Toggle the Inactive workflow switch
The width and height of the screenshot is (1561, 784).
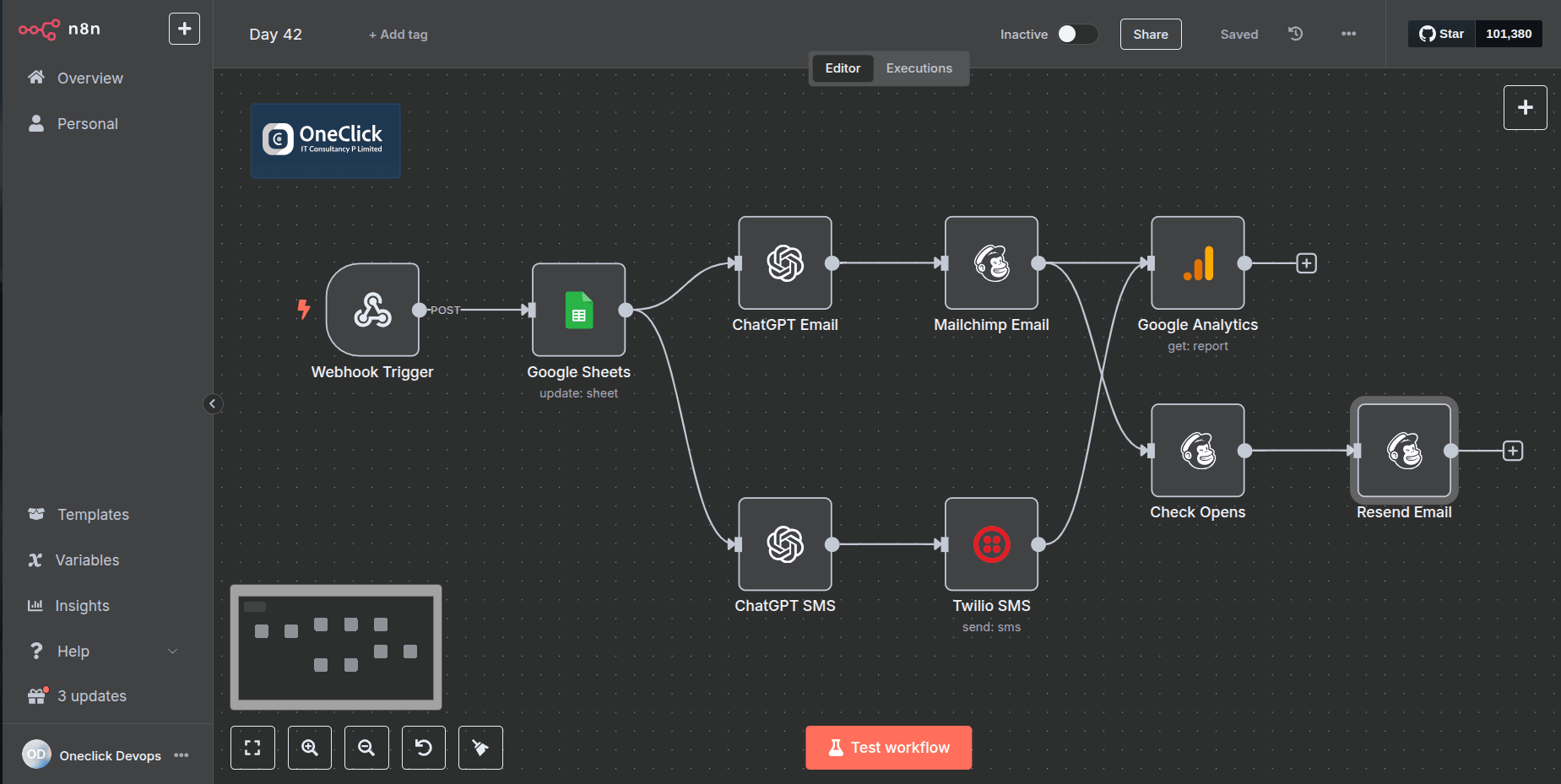[x=1077, y=34]
